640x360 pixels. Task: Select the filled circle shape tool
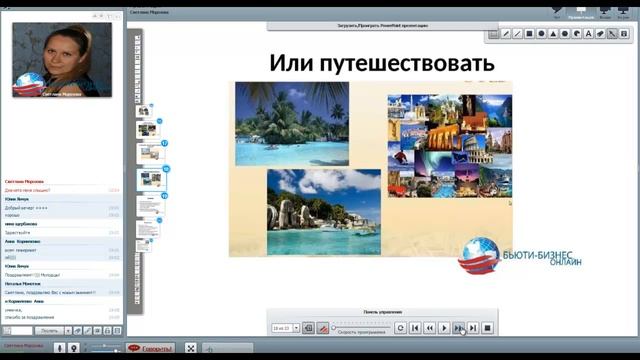(x=541, y=34)
